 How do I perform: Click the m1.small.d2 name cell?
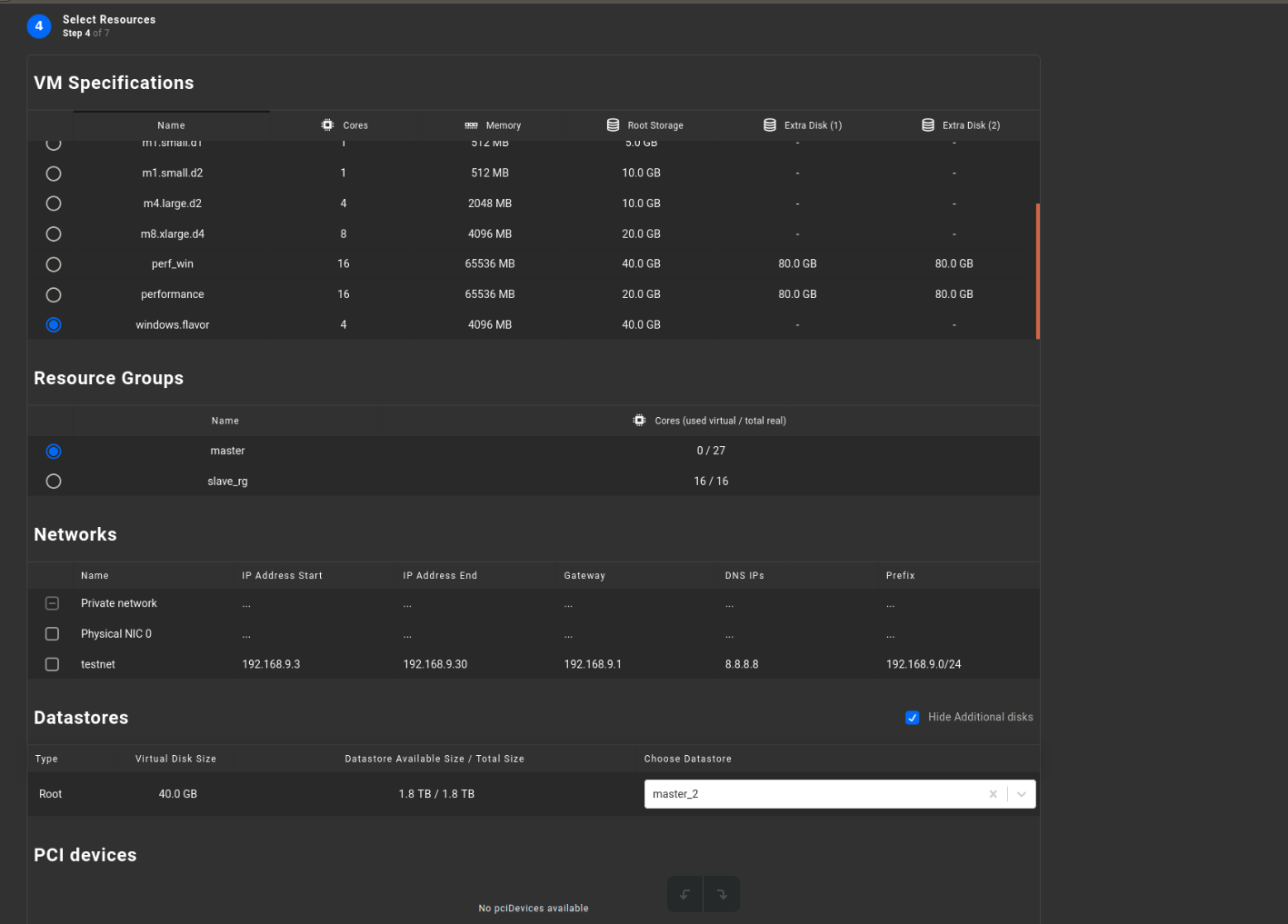click(x=173, y=173)
